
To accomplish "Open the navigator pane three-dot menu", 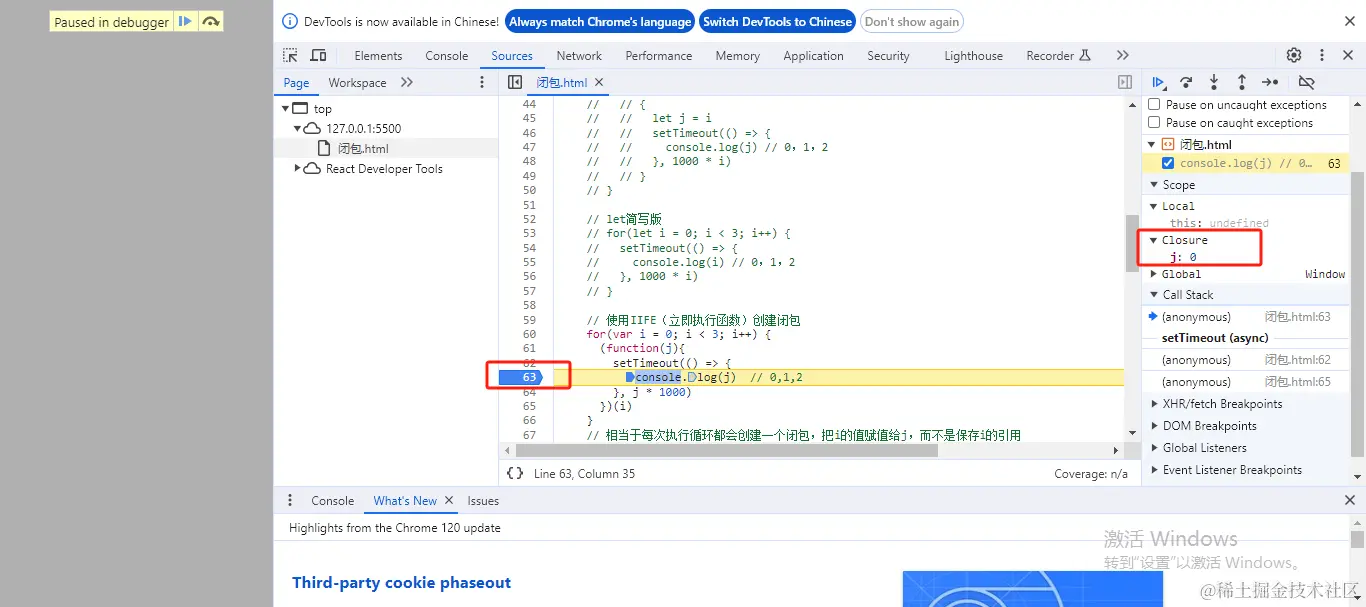I will 482,83.
